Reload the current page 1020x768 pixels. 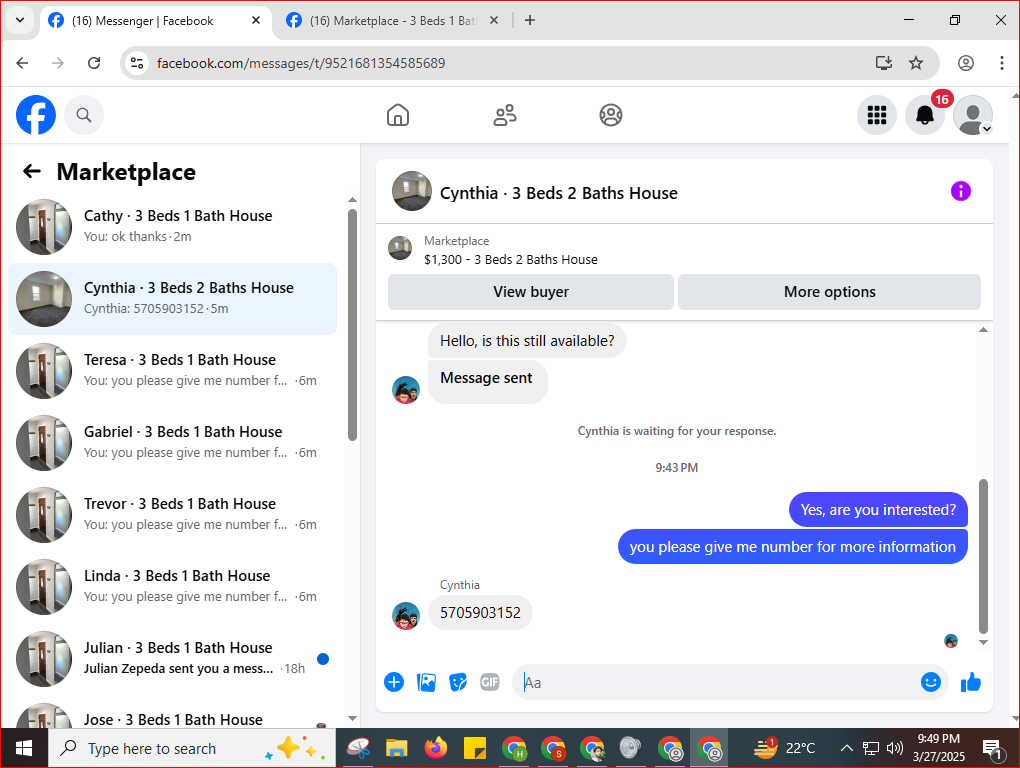point(94,63)
